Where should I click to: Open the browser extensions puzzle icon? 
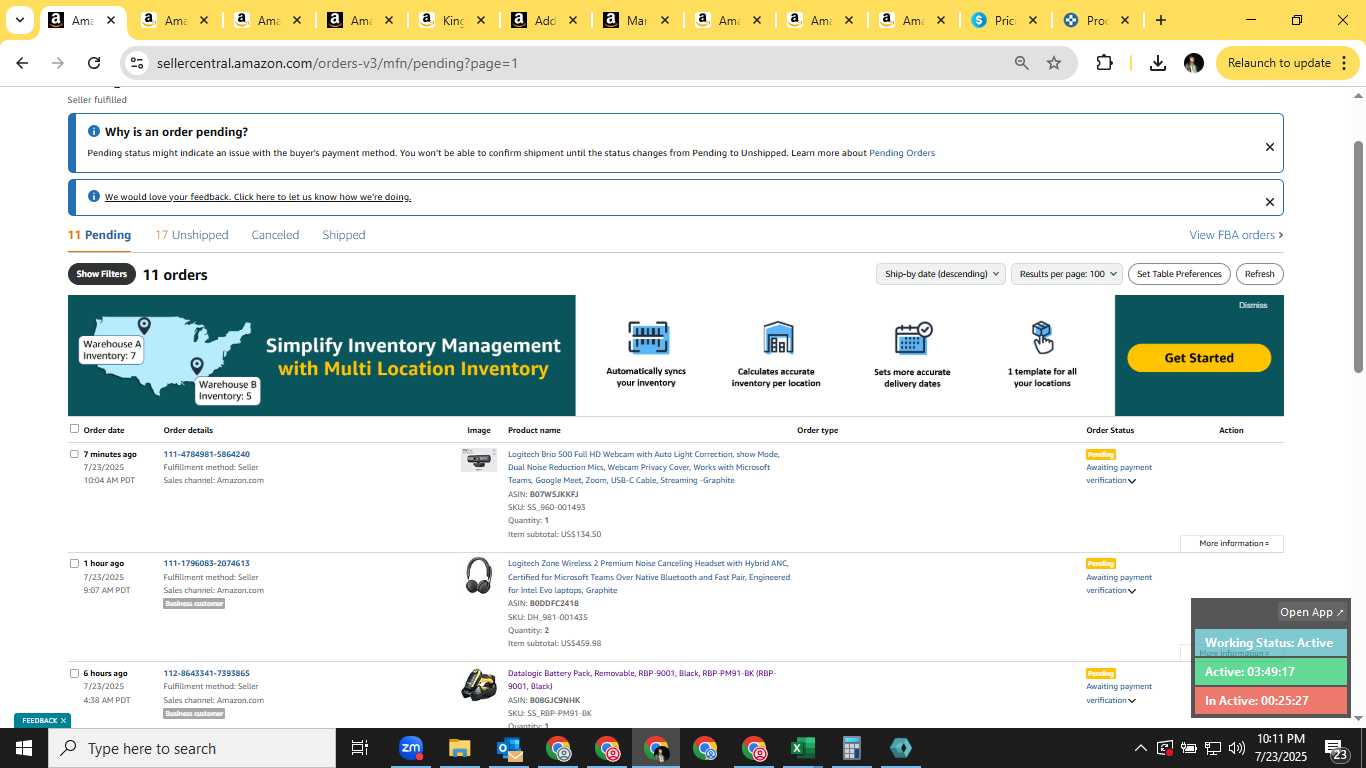click(x=1104, y=63)
